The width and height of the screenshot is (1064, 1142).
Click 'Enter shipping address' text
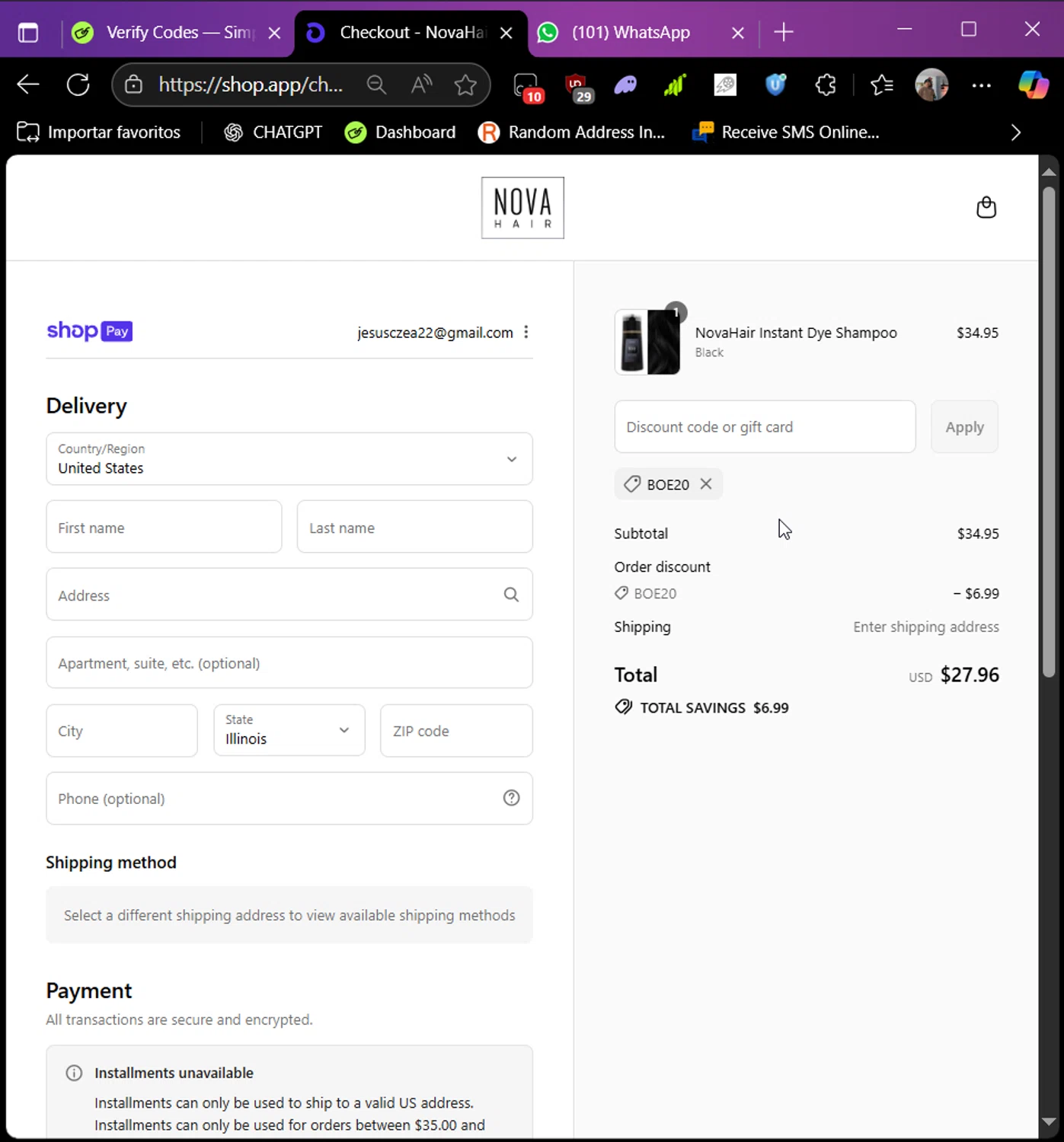pos(926,627)
